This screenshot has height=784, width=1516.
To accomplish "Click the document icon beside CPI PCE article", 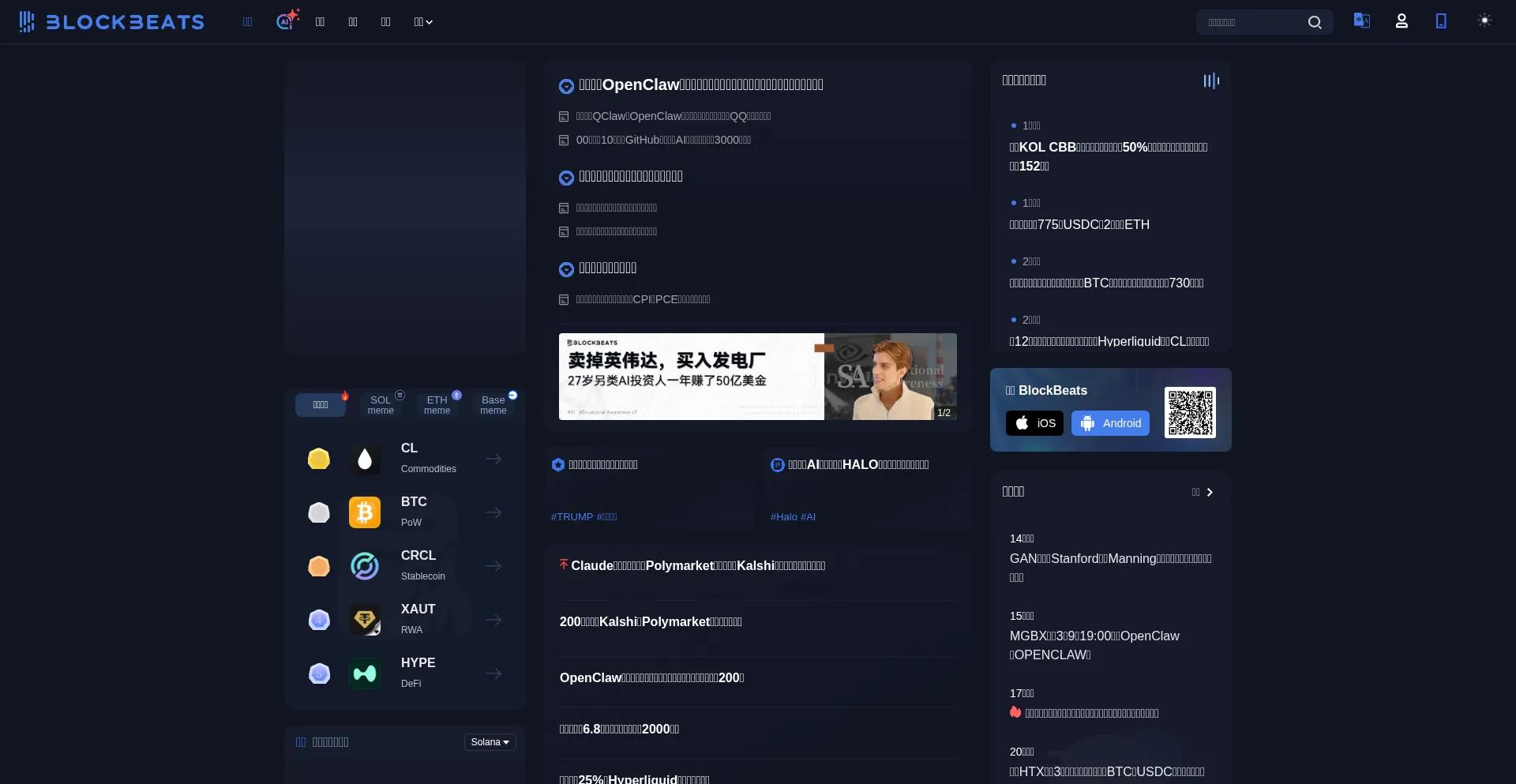I will point(564,300).
